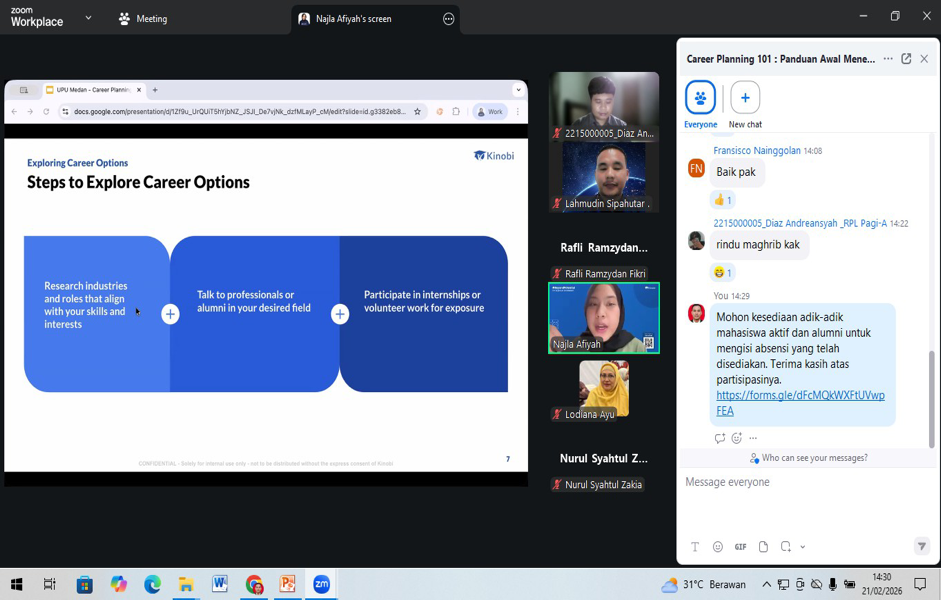Click the file attachment icon in chat

763,547
